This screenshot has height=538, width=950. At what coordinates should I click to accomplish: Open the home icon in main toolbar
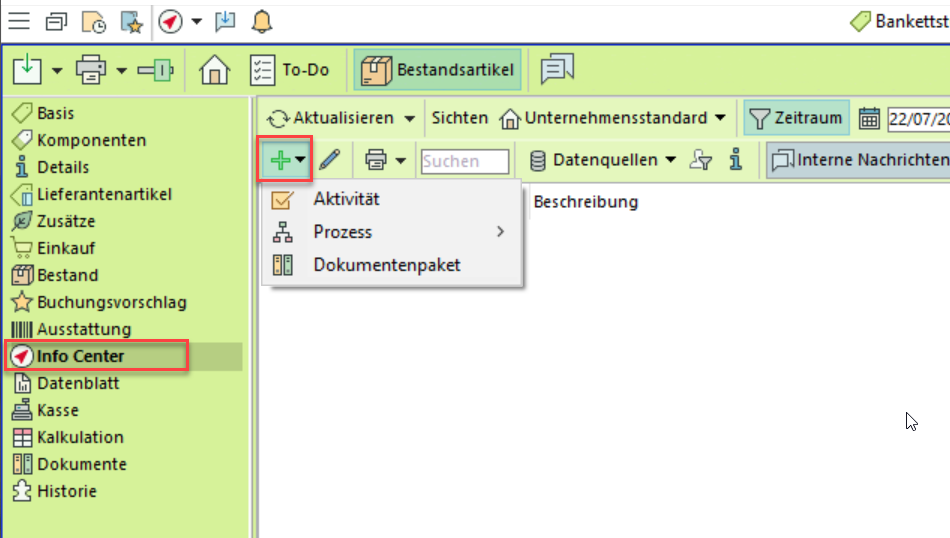tap(215, 70)
